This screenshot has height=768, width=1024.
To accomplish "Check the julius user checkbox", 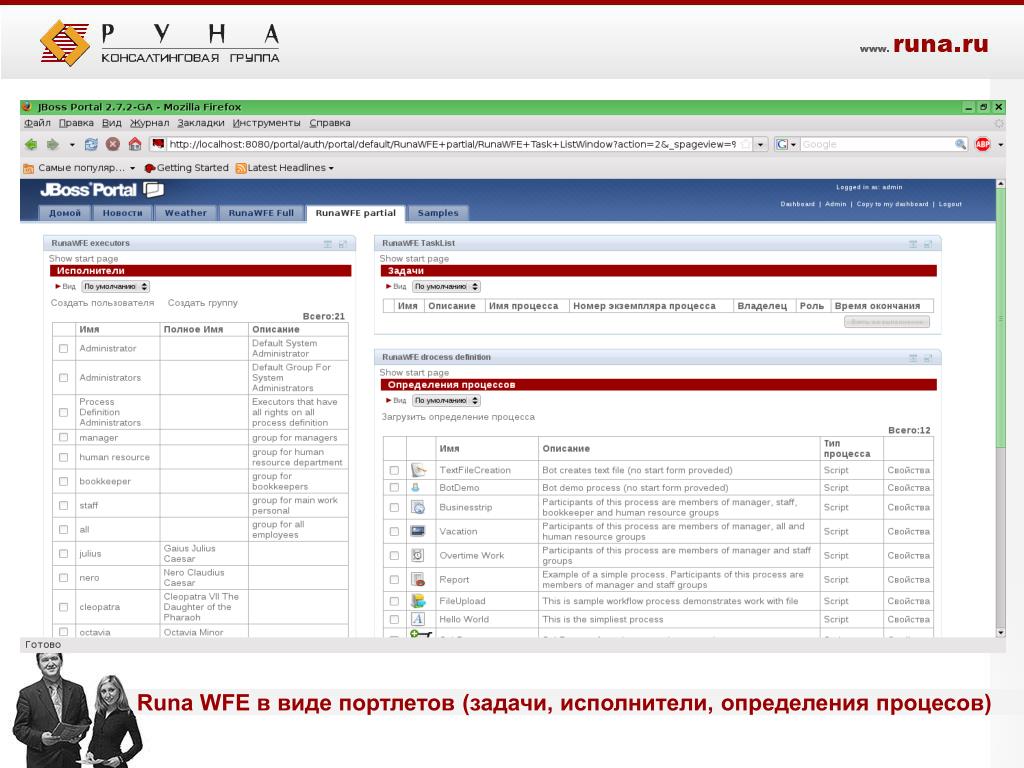I will pyautogui.click(x=63, y=553).
